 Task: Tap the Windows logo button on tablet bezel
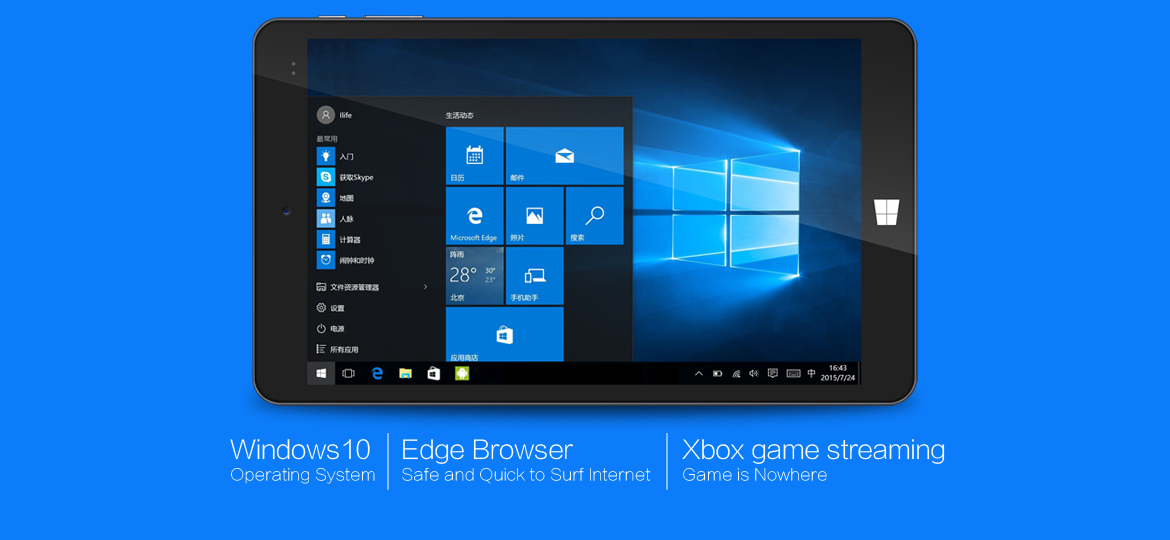(887, 212)
